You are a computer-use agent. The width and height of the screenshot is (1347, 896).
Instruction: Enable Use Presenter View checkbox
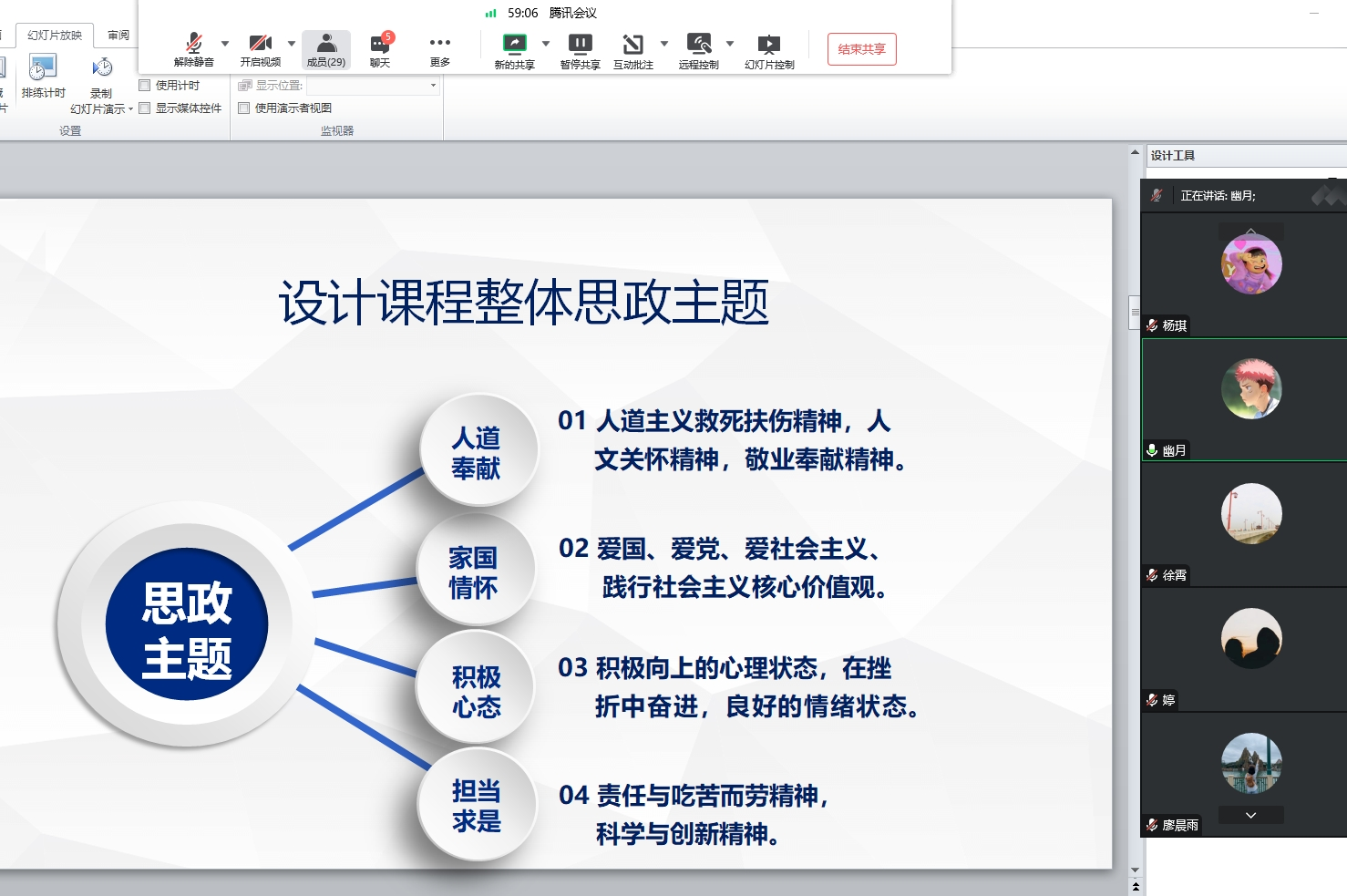(244, 108)
